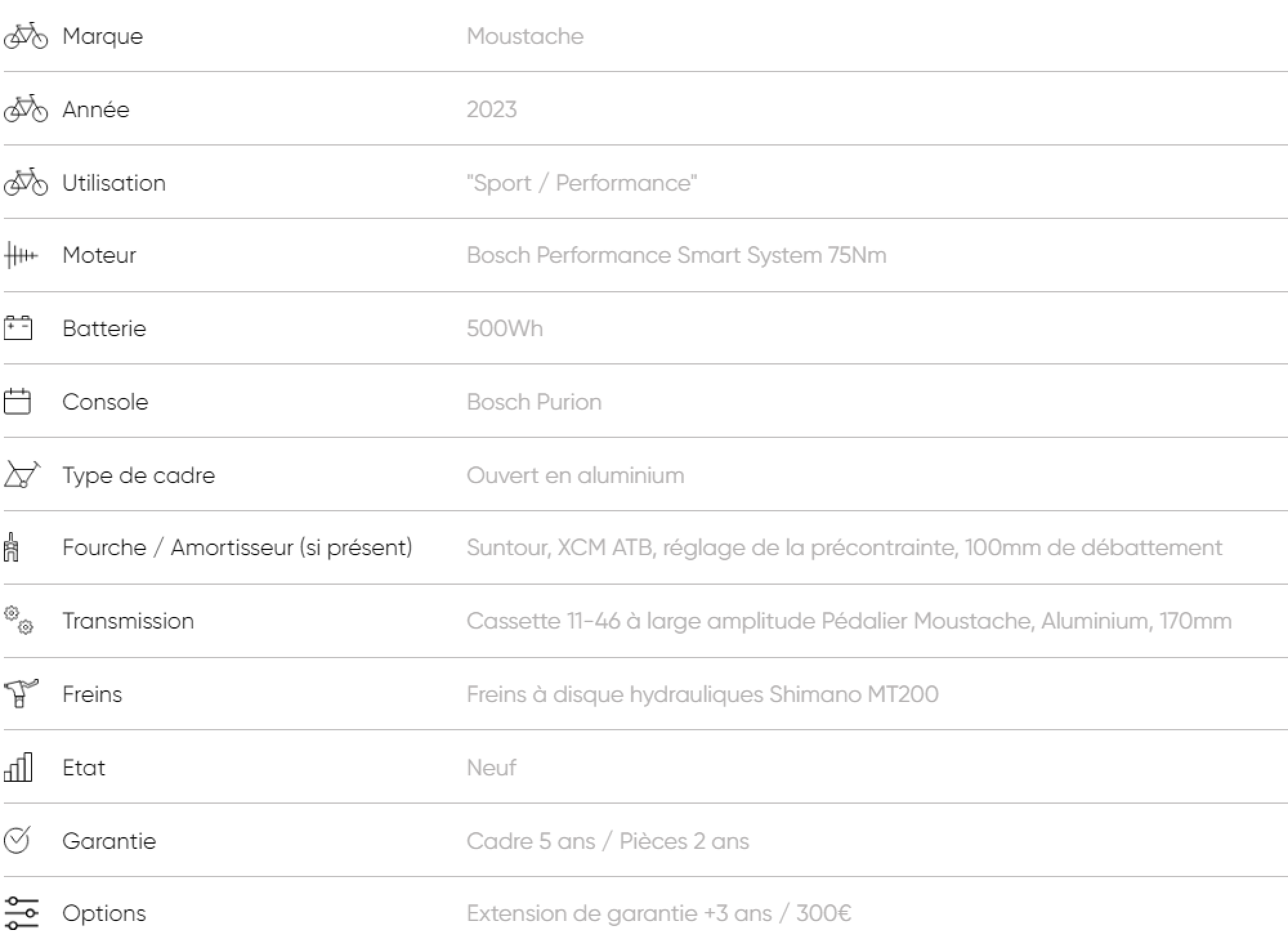Viewport: 1288px width, 948px height.
Task: Click the suspension fork icon
Action: coord(12,547)
